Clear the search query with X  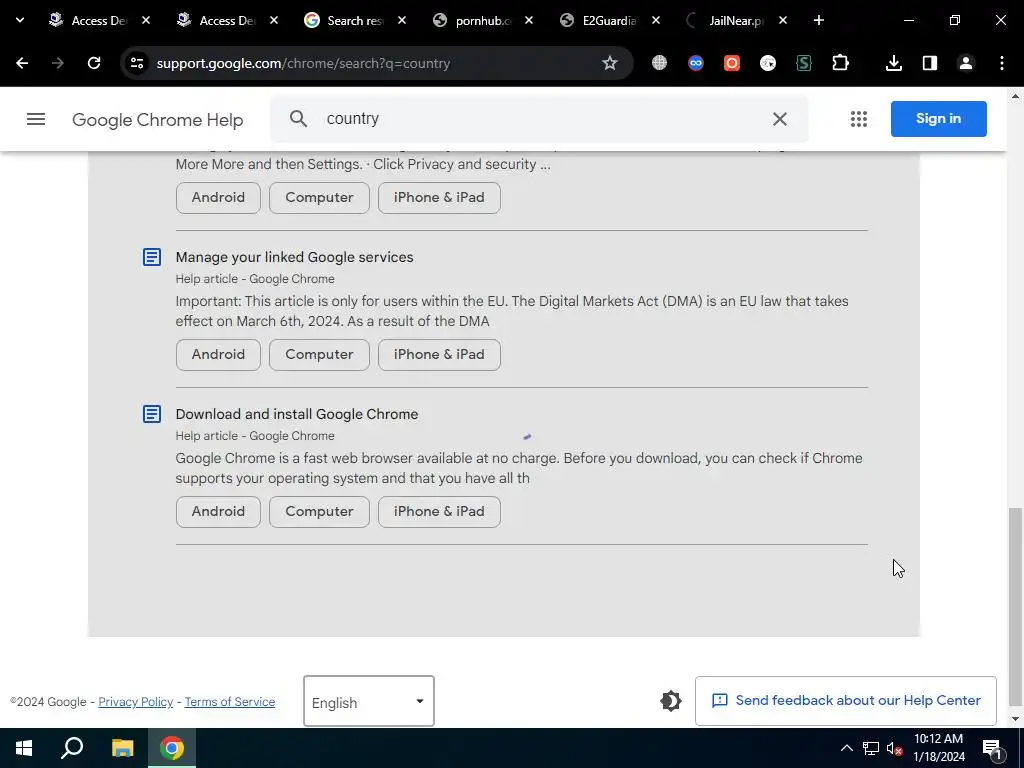pyautogui.click(x=780, y=119)
